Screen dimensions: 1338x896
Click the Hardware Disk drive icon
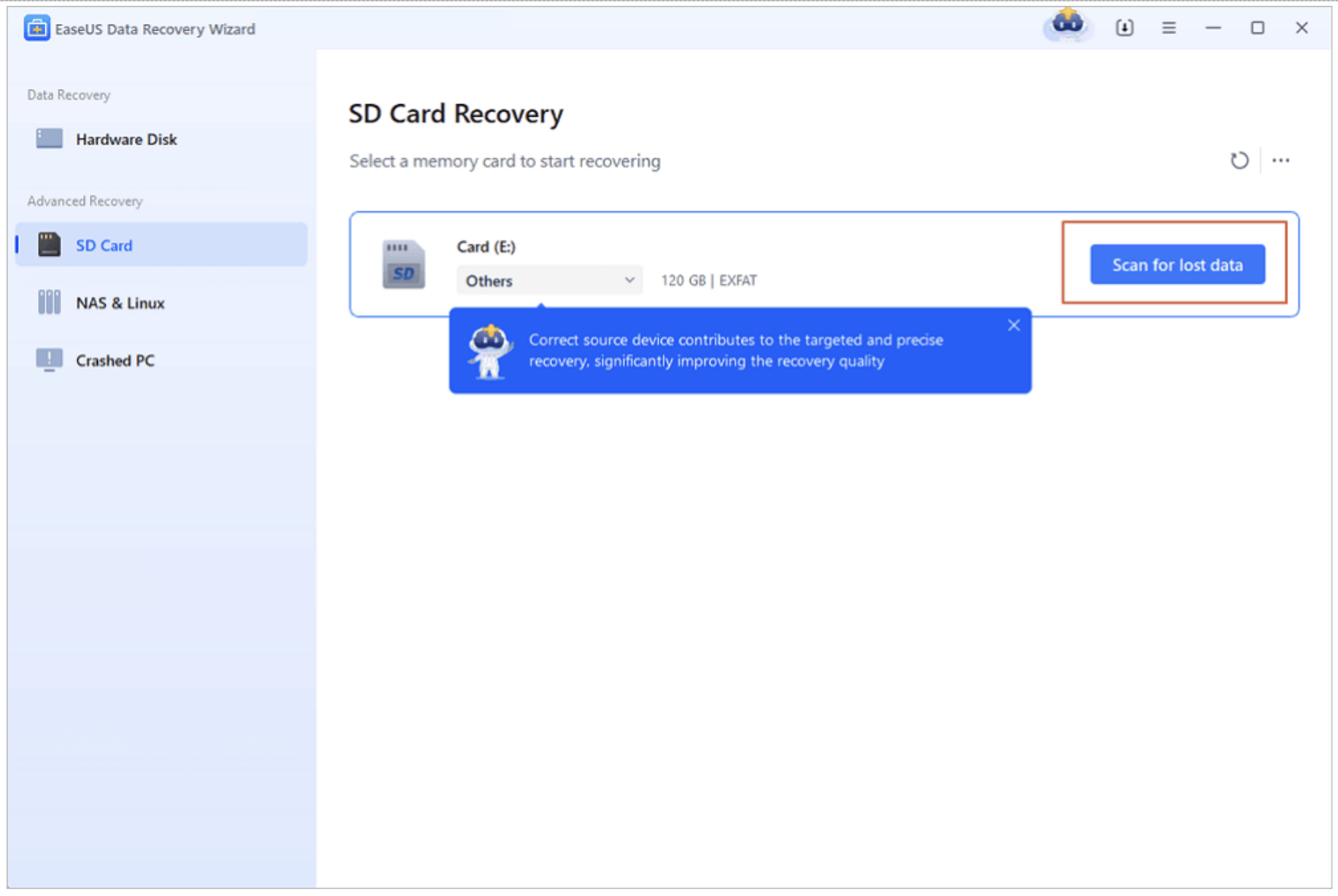click(x=50, y=139)
